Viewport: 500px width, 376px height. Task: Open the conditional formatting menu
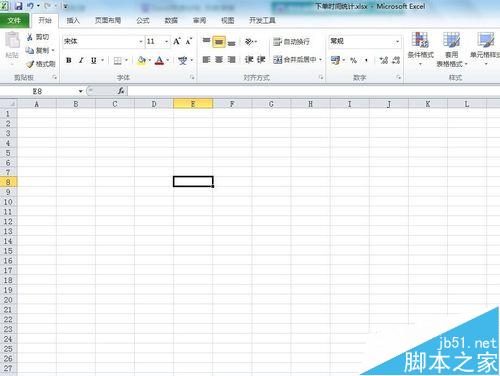(420, 49)
